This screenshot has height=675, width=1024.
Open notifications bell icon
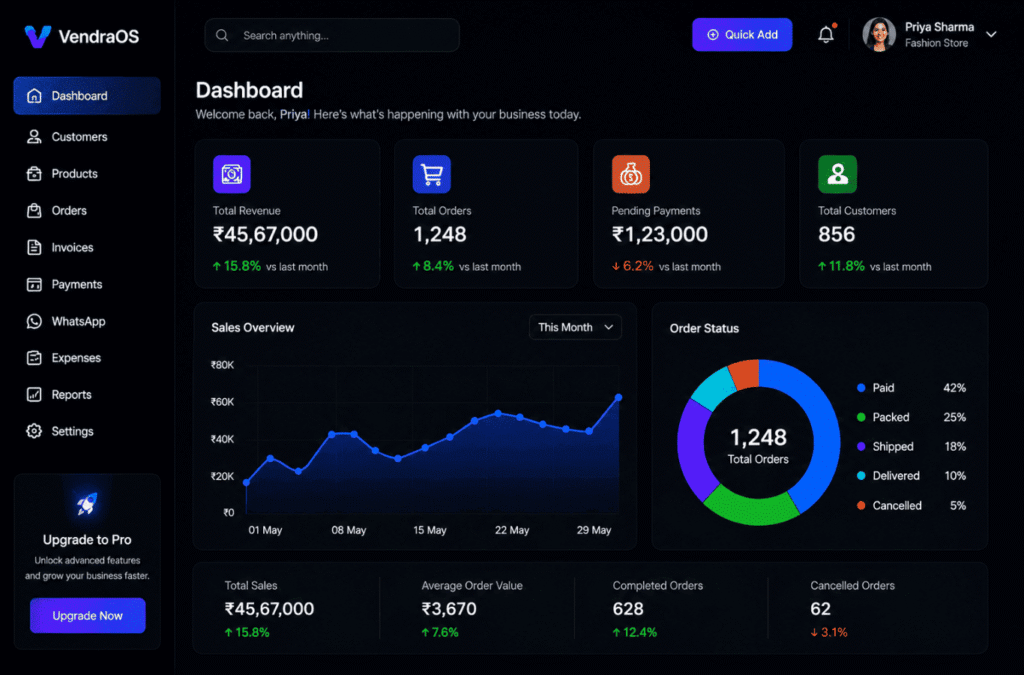pos(826,34)
